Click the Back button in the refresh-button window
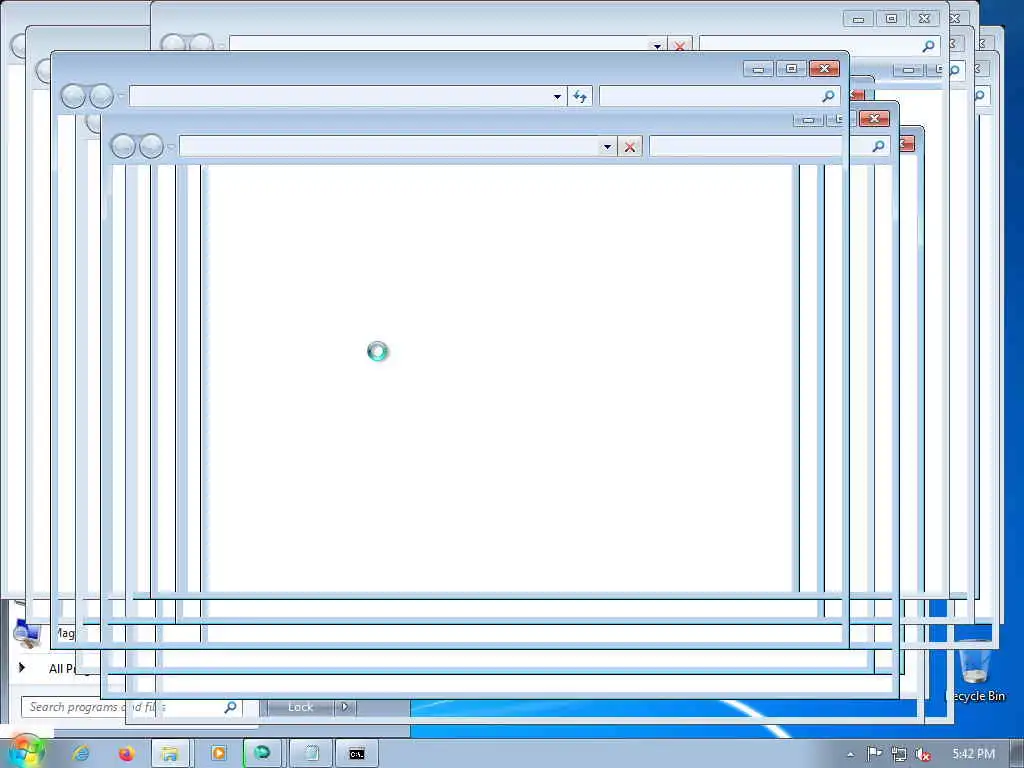 [x=73, y=96]
